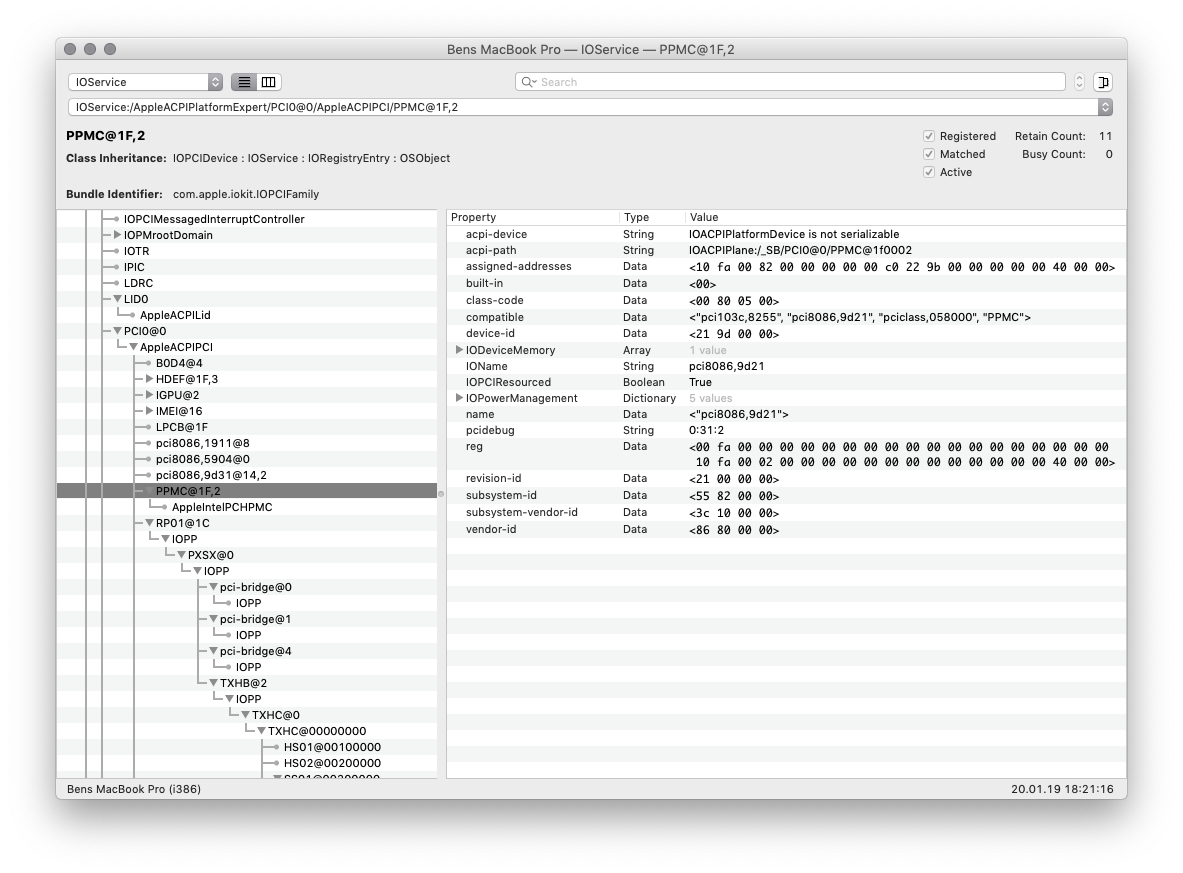Expand the IOPowerManagement dictionary property
1183x873 pixels.
coord(459,398)
